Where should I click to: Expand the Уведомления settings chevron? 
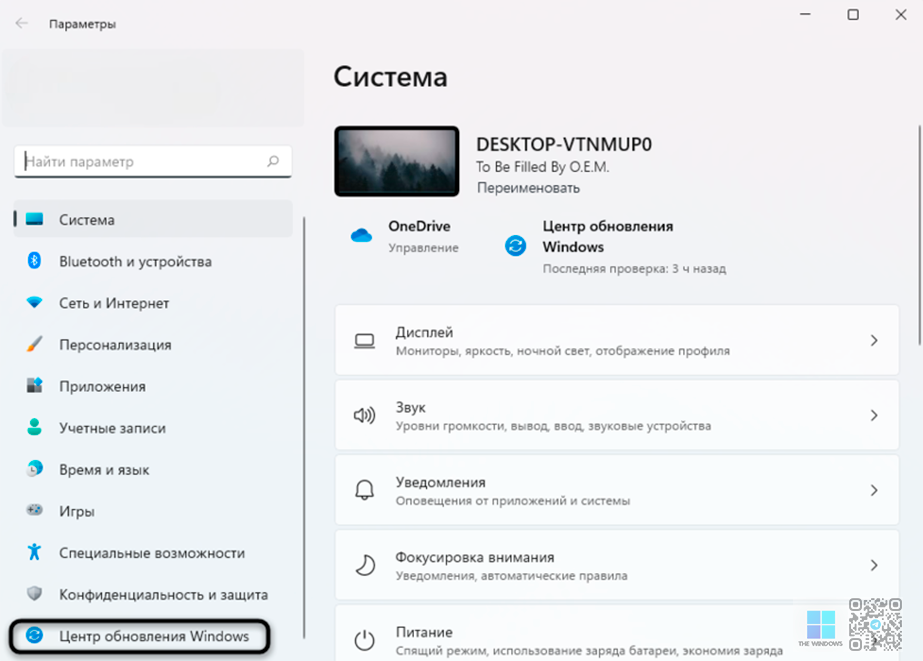pos(874,490)
